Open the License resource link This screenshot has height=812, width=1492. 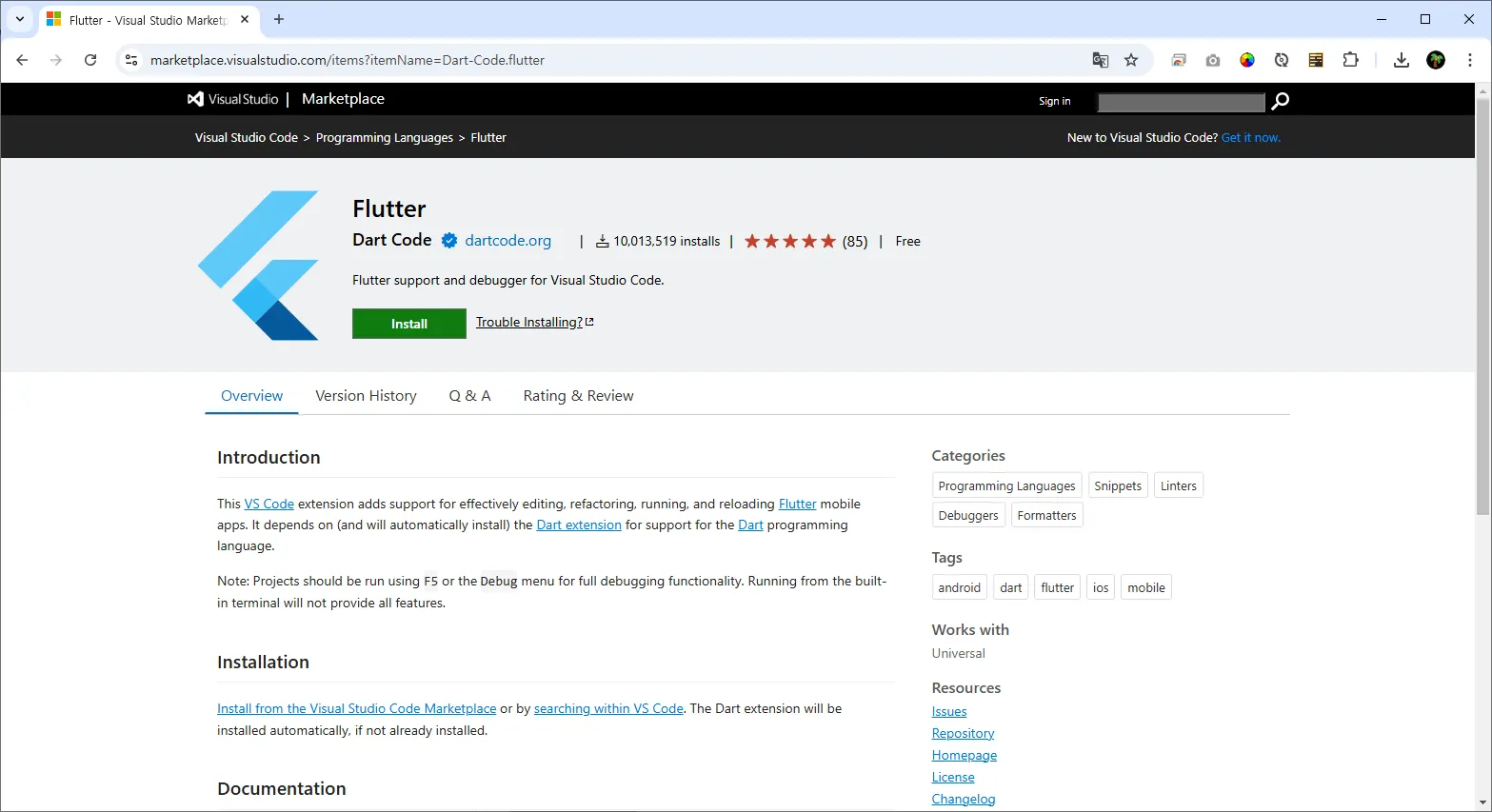[953, 778]
